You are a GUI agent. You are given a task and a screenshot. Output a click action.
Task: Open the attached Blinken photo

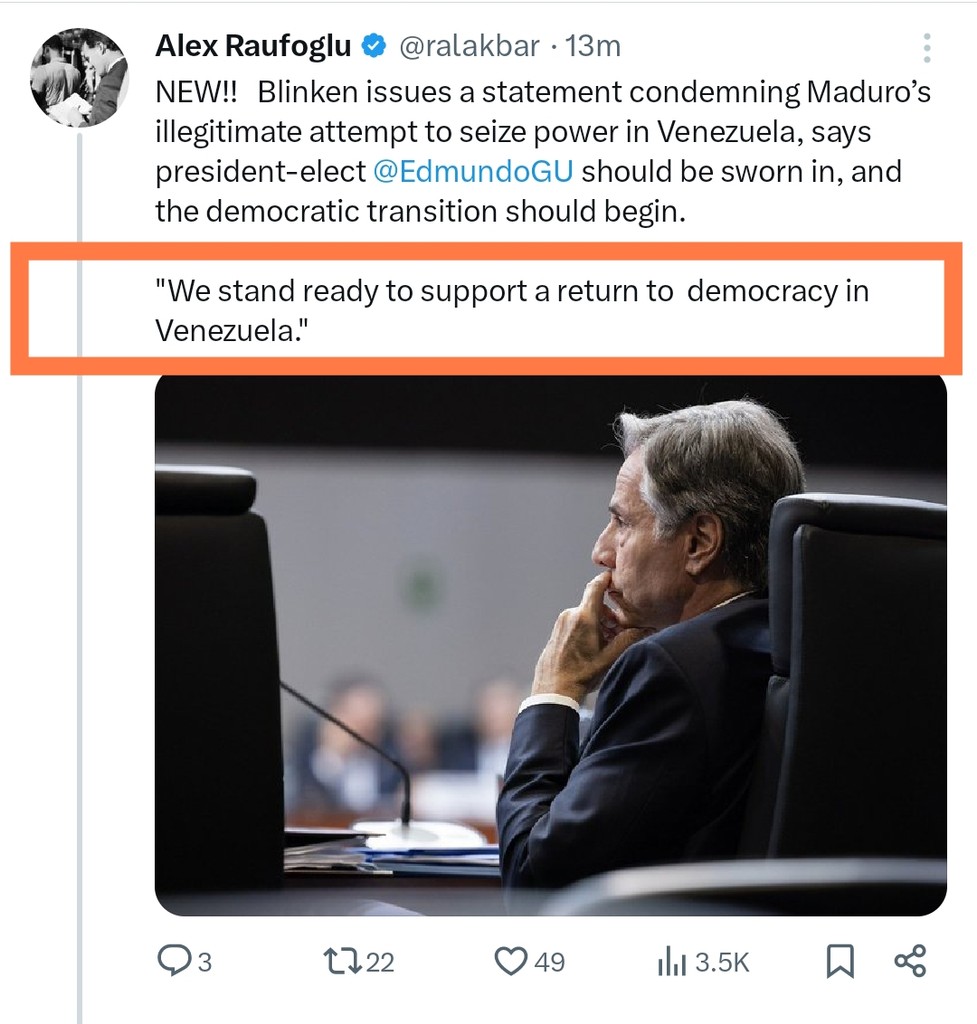[x=550, y=645]
